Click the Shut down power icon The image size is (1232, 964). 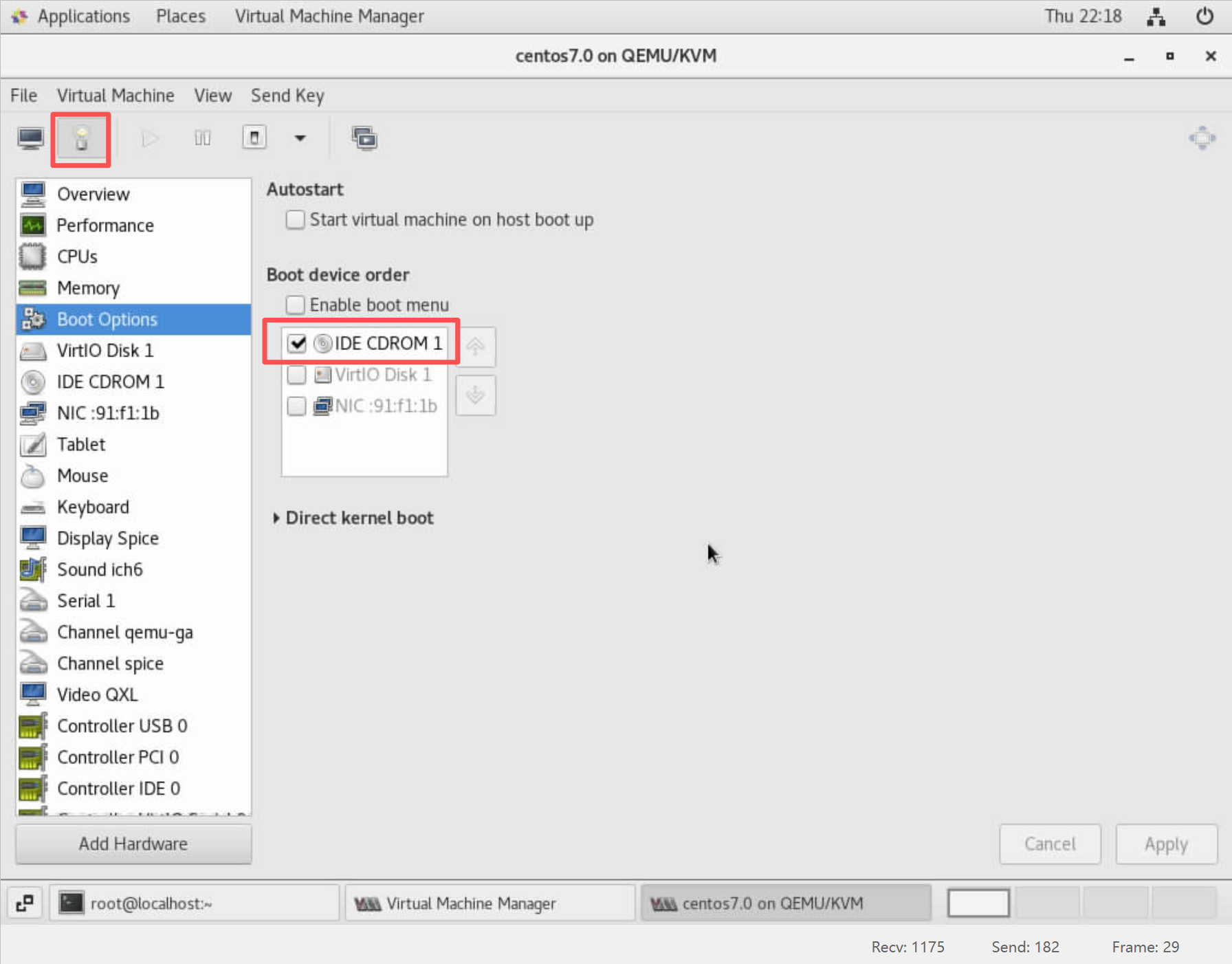[x=254, y=138]
